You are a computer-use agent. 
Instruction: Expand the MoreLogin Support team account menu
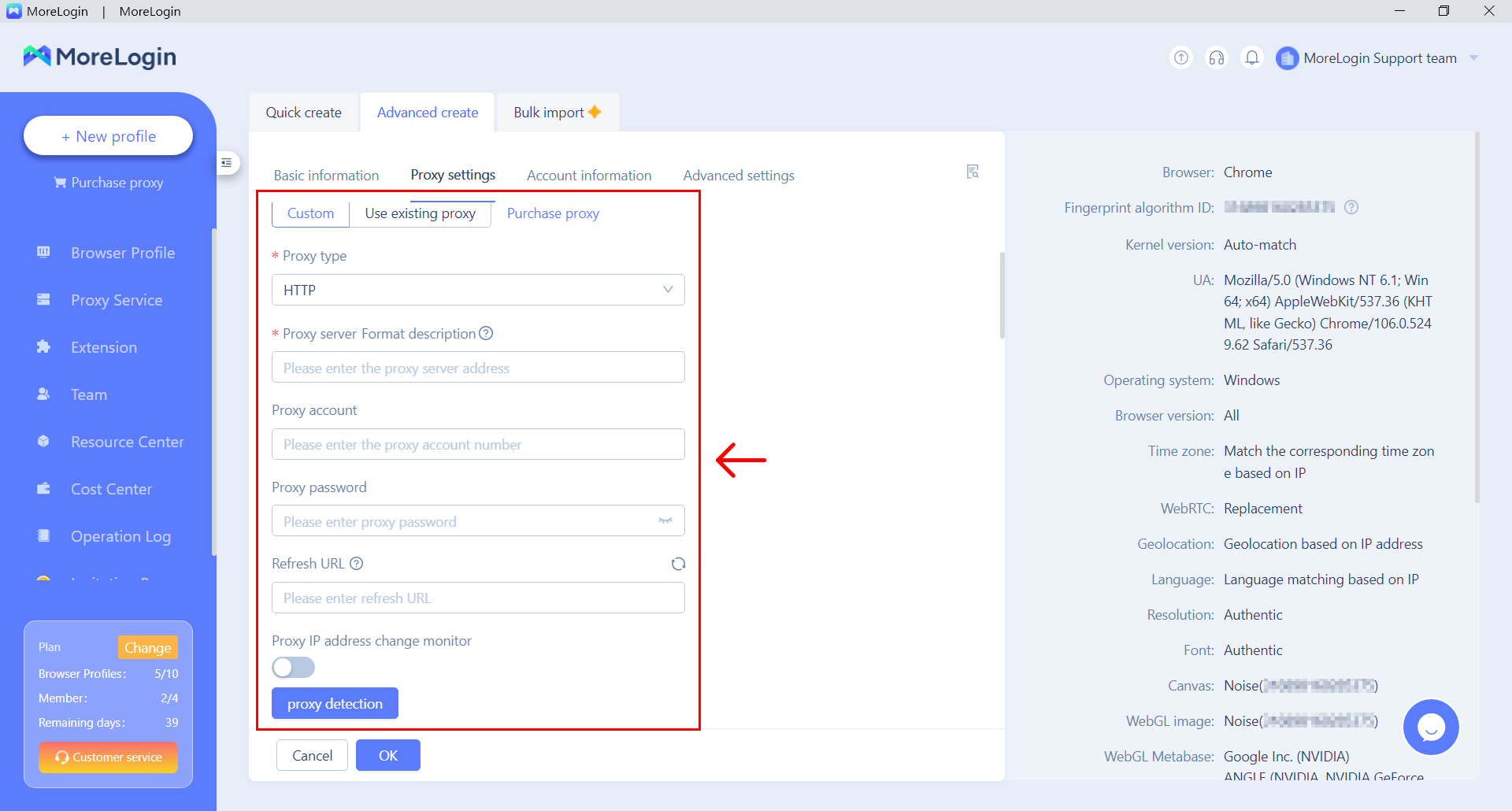pos(1473,58)
